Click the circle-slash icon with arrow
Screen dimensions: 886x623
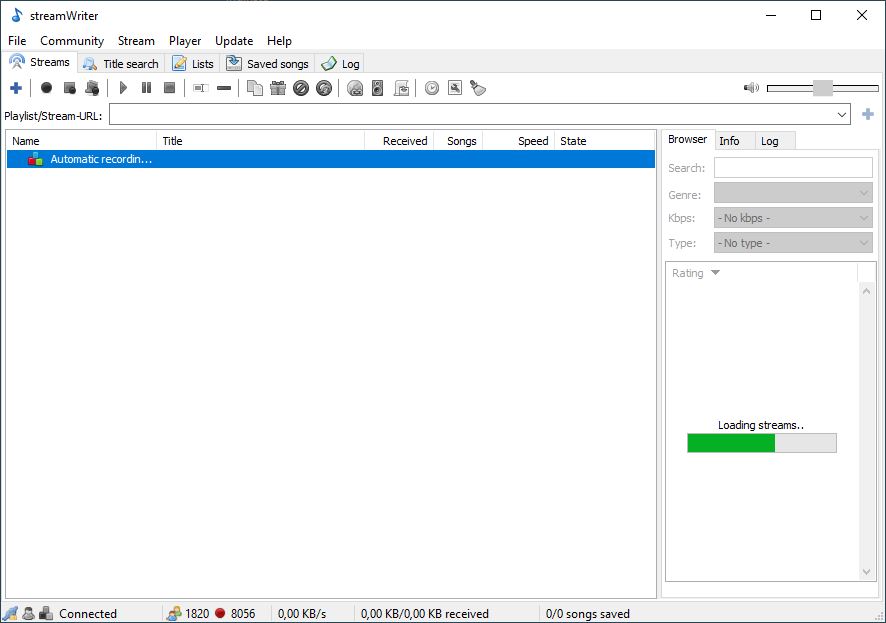pos(324,88)
